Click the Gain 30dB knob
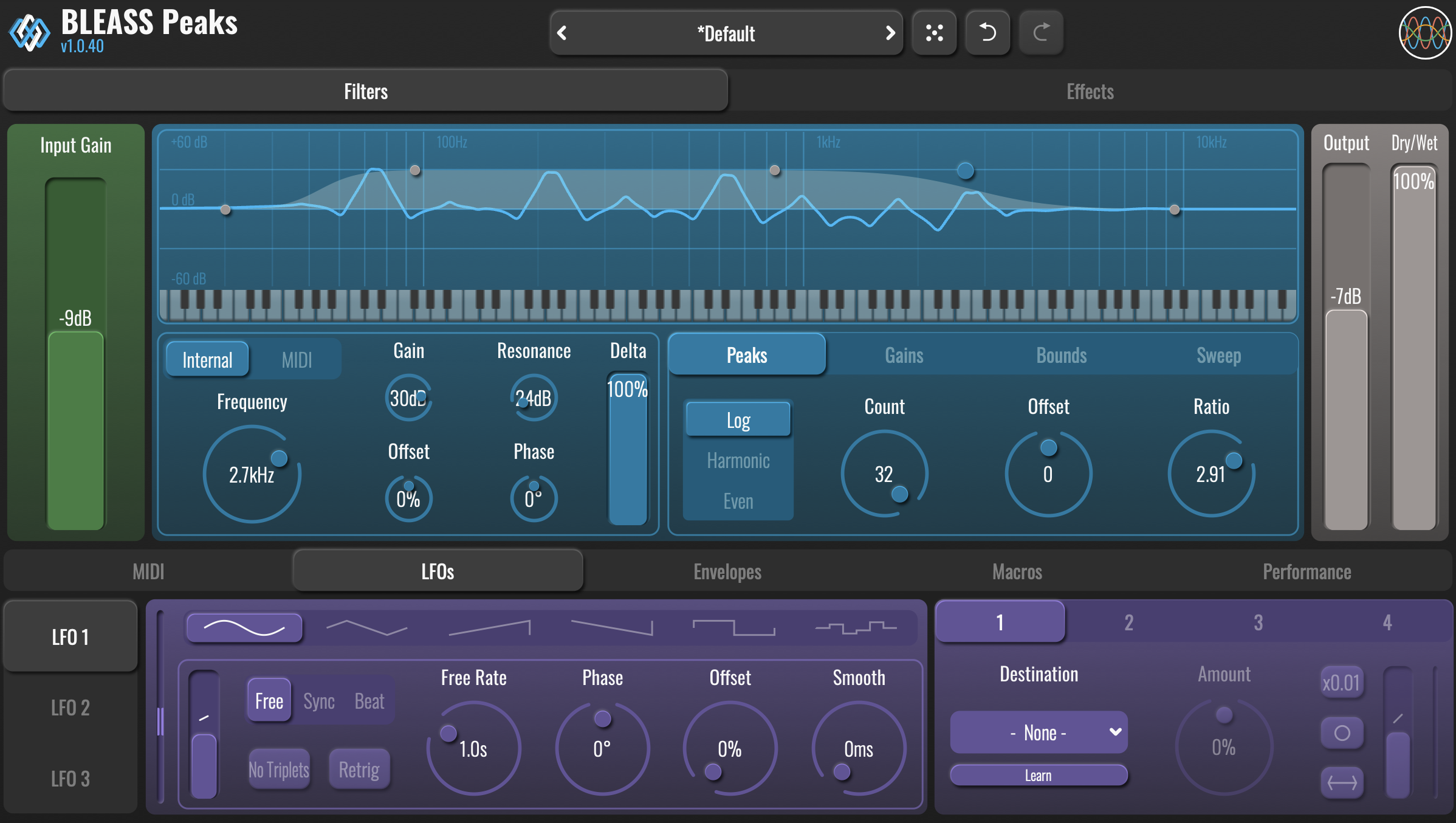This screenshot has height=823, width=1456. [408, 398]
